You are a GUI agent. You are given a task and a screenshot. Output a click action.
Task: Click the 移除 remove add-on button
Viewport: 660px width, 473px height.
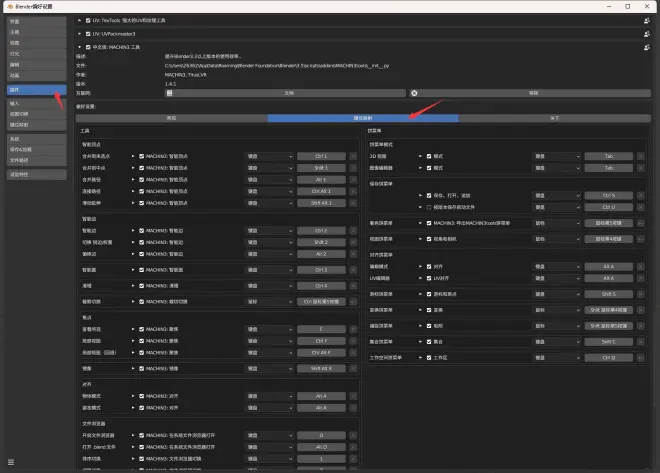530,93
